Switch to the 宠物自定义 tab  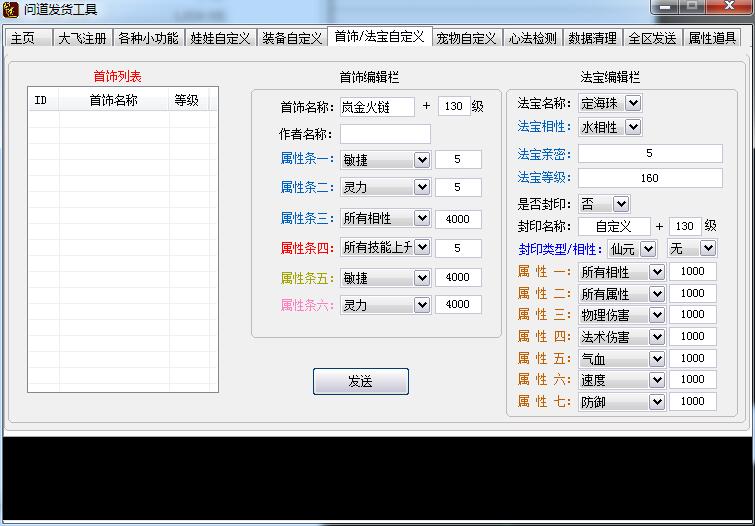tap(466, 39)
